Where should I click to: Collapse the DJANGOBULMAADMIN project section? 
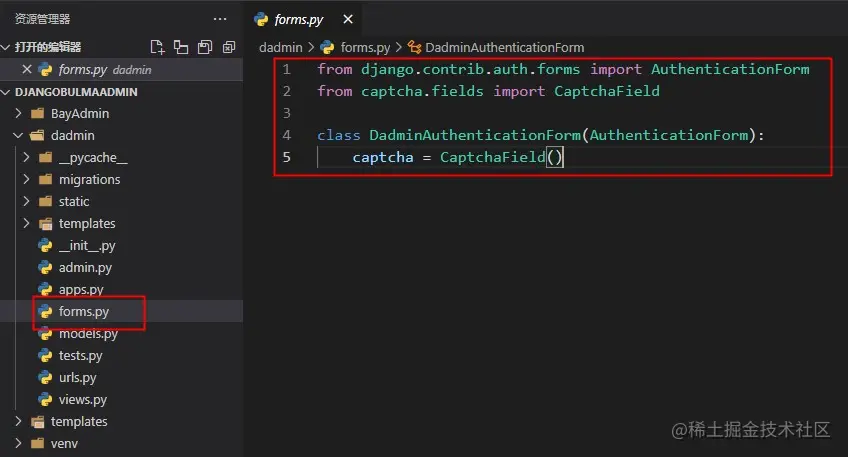click(x=6, y=92)
